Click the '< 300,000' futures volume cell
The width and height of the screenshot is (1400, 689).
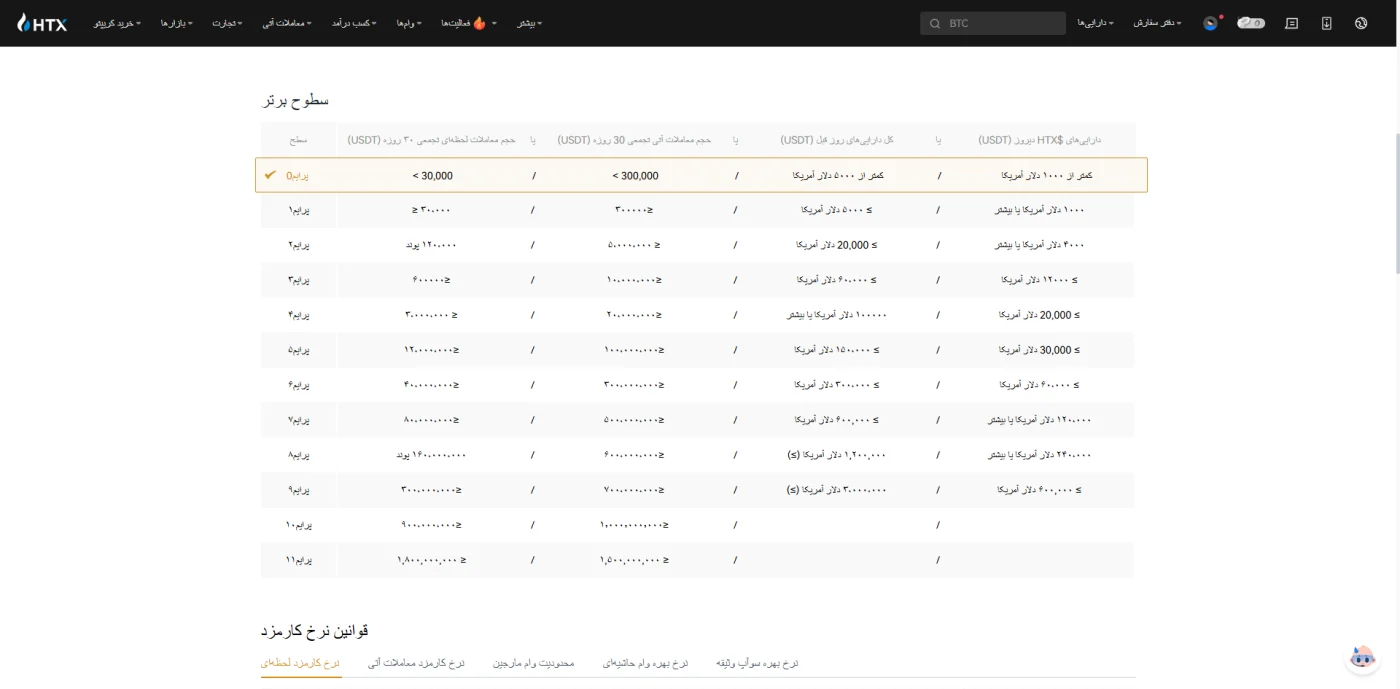[x=635, y=175]
